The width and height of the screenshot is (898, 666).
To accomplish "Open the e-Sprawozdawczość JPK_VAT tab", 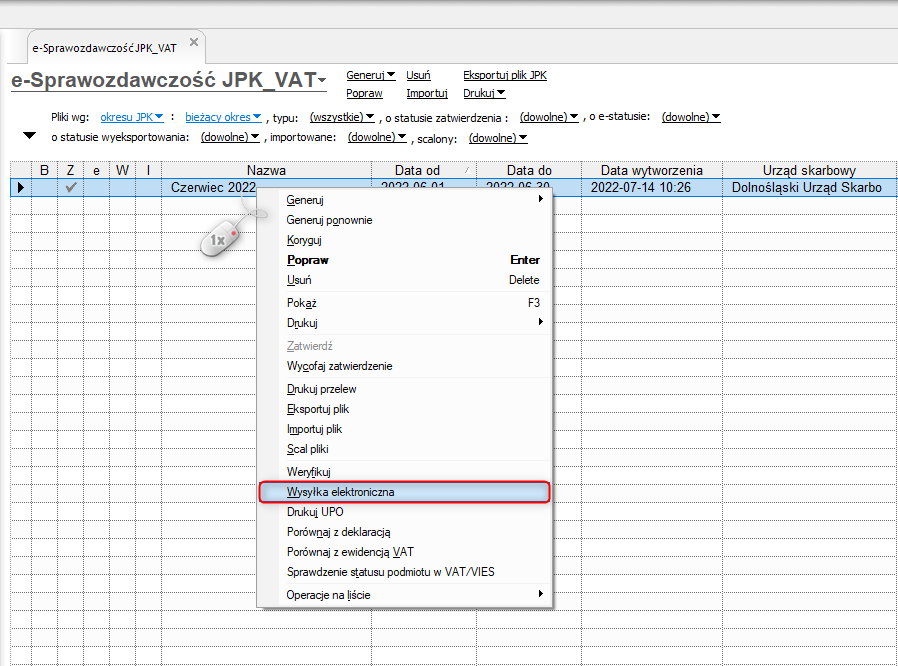I will (x=104, y=48).
